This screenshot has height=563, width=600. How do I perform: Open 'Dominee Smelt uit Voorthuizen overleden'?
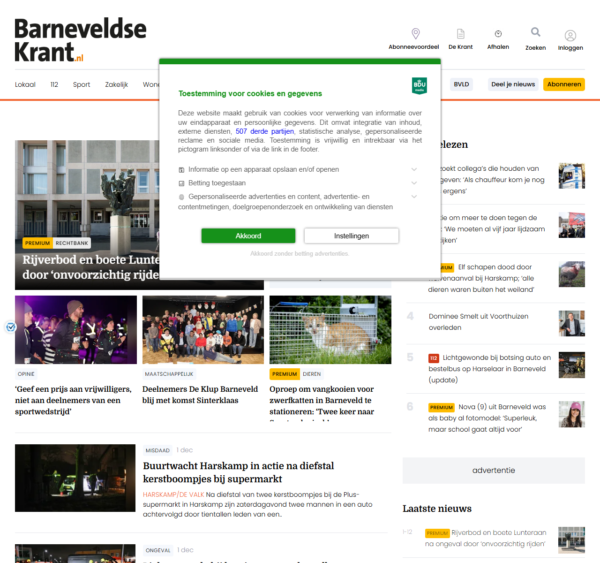478,322
